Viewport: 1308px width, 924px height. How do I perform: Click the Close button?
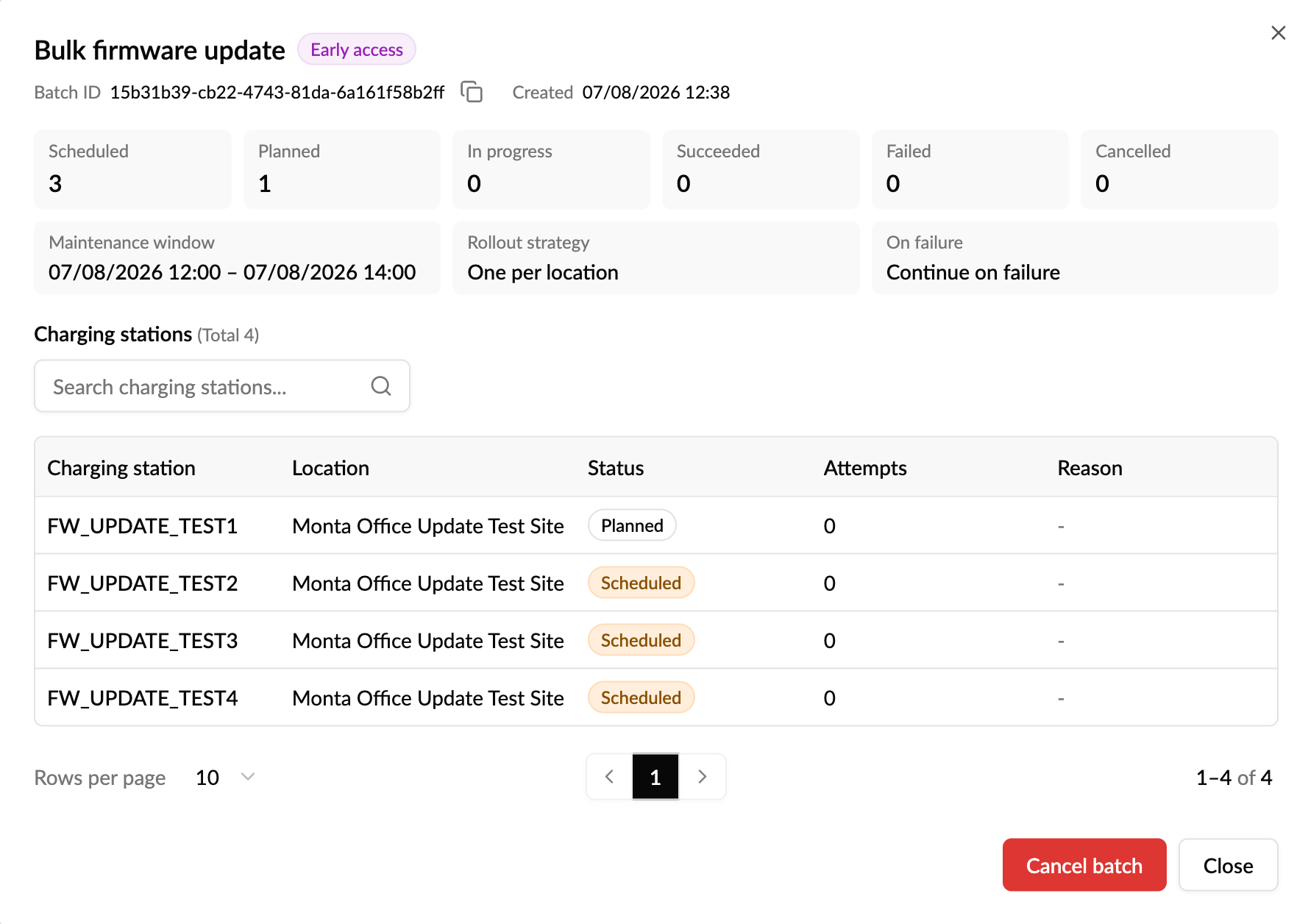tap(1228, 865)
